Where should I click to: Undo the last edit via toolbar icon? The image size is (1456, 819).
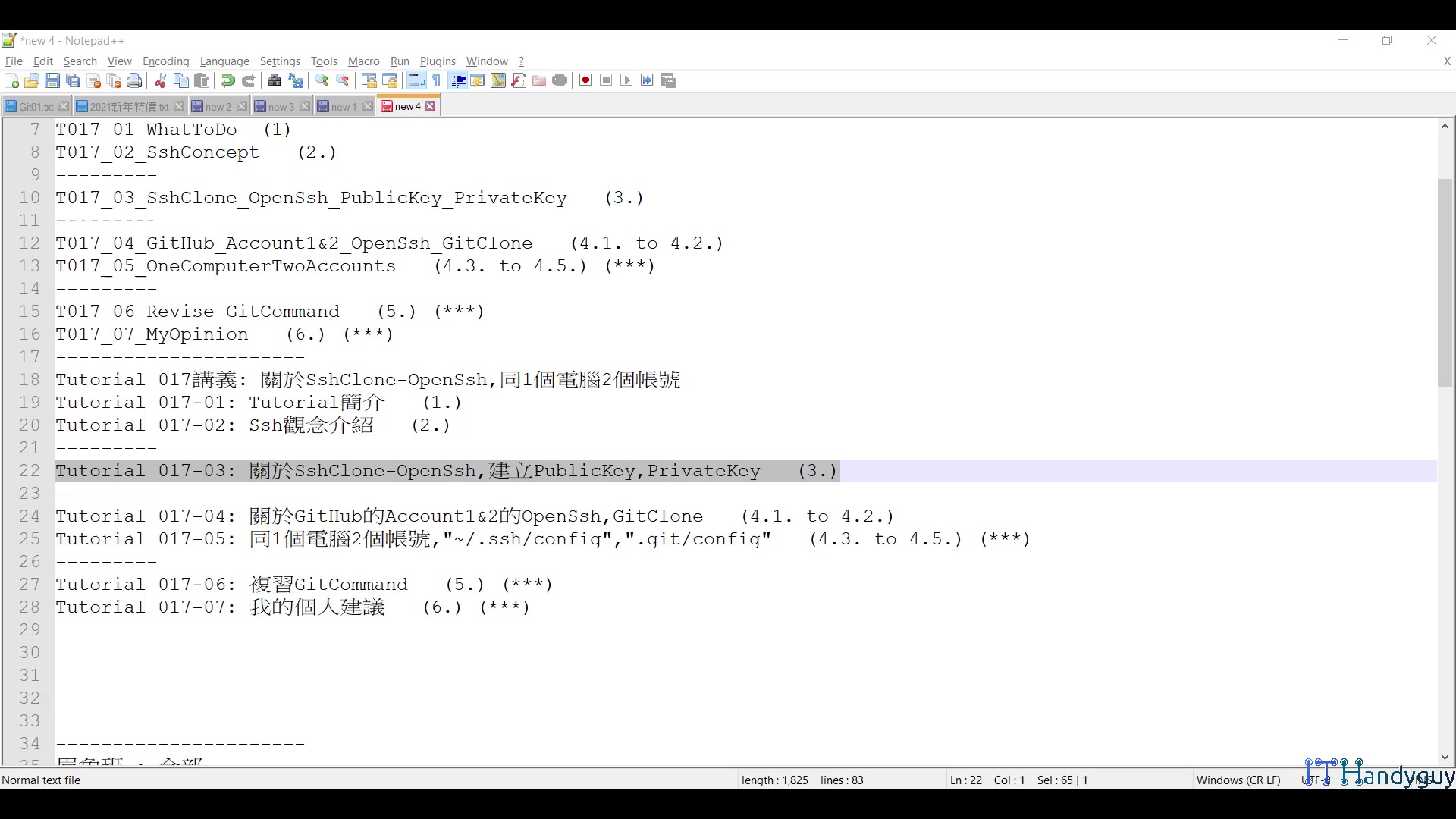click(227, 80)
